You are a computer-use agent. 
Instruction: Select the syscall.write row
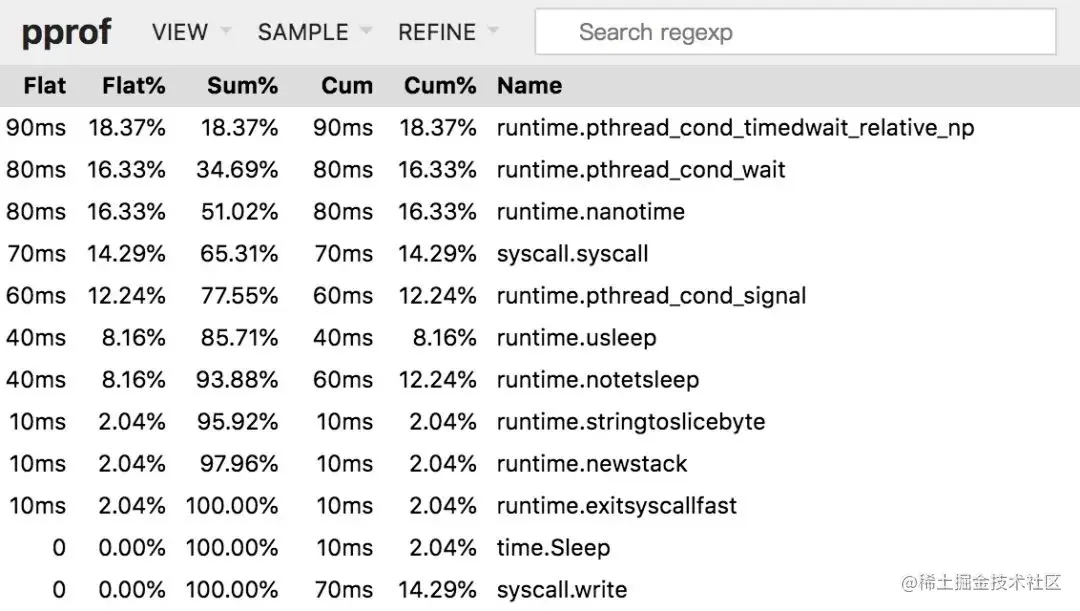pos(561,590)
